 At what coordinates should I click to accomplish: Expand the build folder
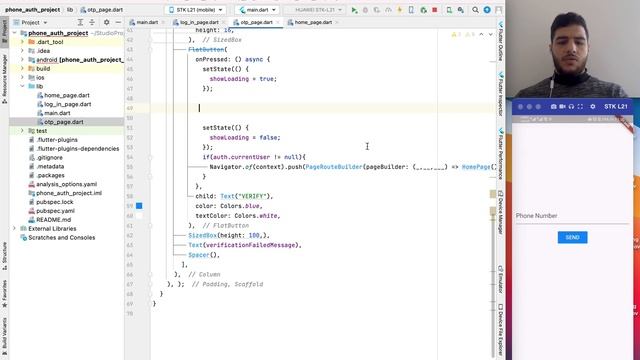click(x=22, y=69)
